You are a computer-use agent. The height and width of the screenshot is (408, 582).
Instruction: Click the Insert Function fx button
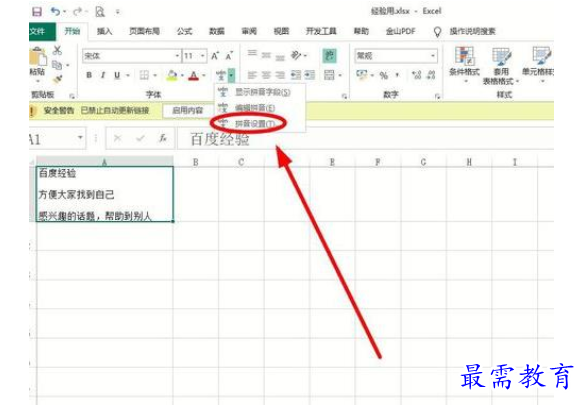[x=163, y=138]
